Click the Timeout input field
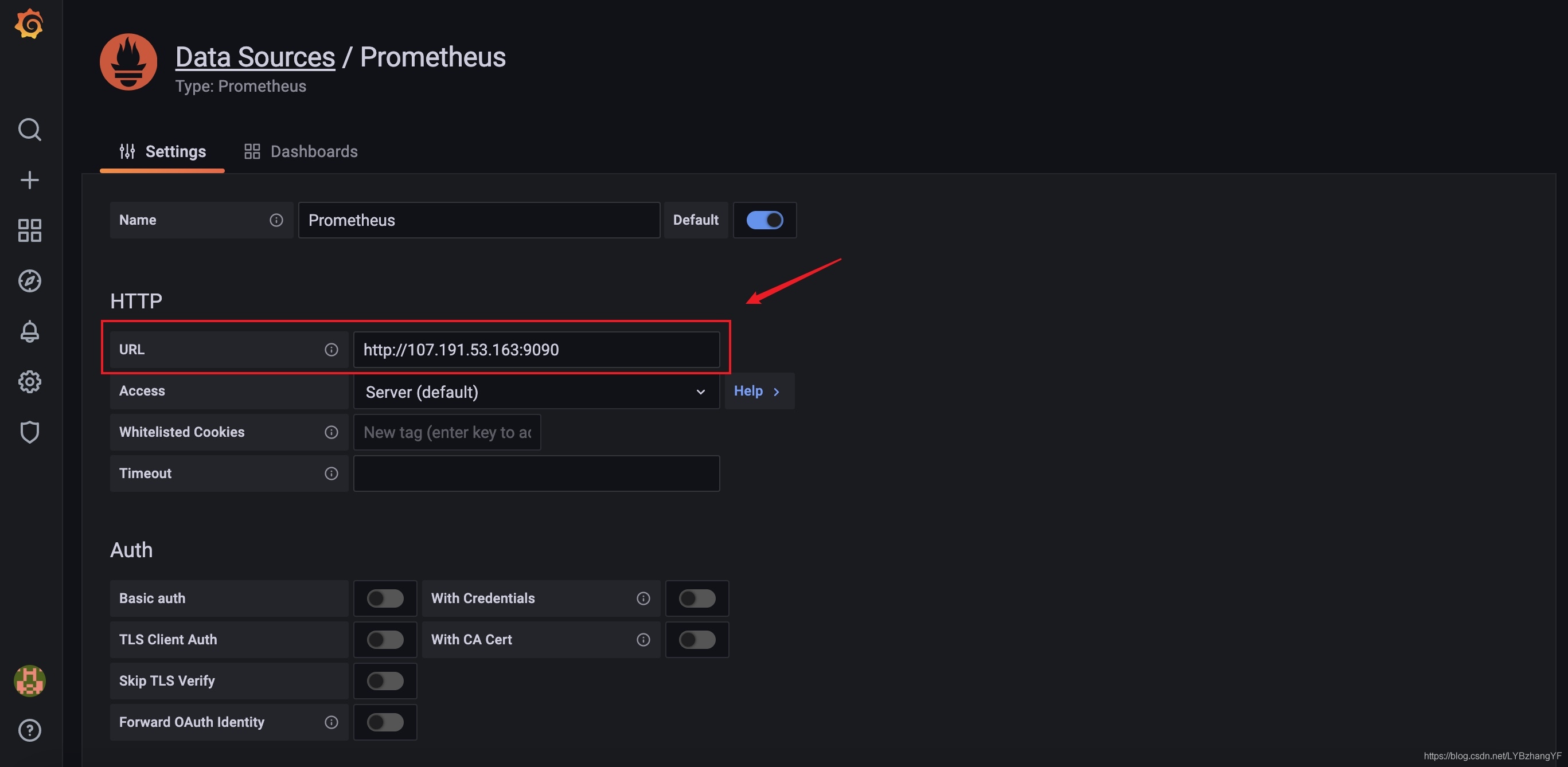Viewport: 1568px width, 767px height. (x=536, y=474)
